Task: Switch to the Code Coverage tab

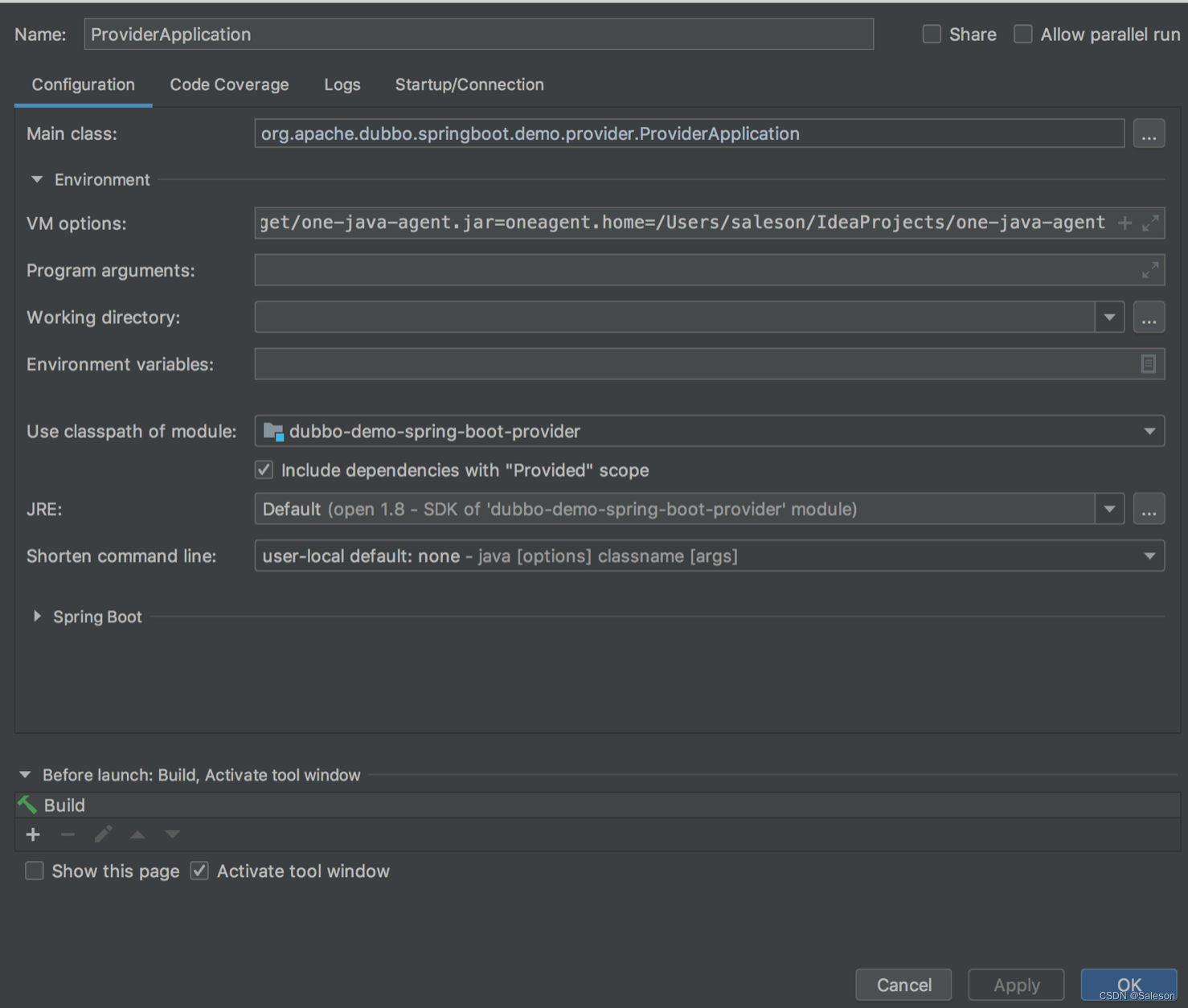Action: tap(229, 84)
